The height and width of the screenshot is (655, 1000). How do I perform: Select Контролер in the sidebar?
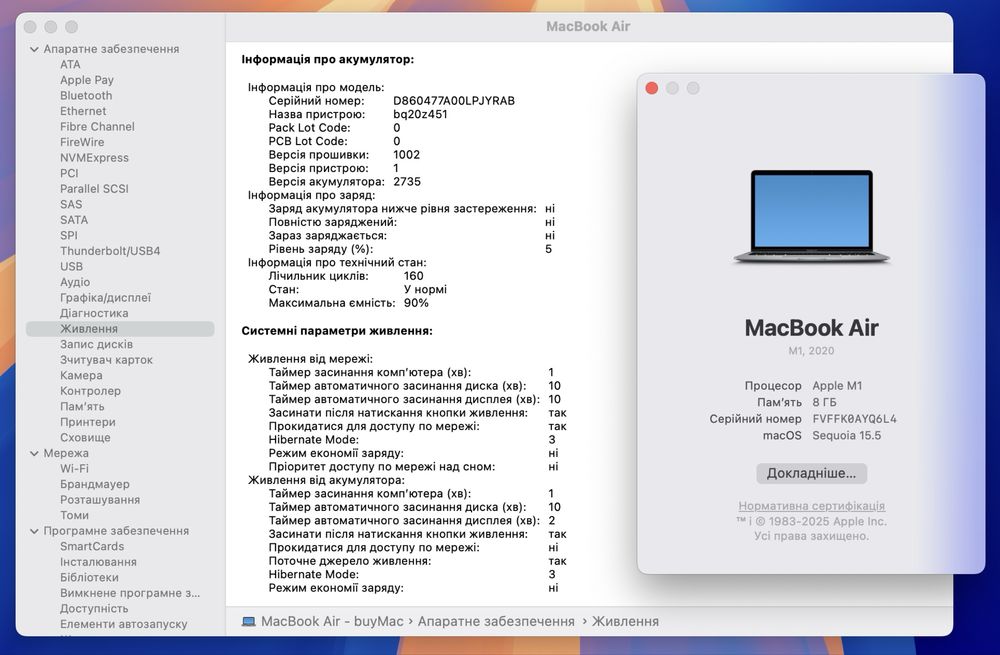(x=90, y=391)
